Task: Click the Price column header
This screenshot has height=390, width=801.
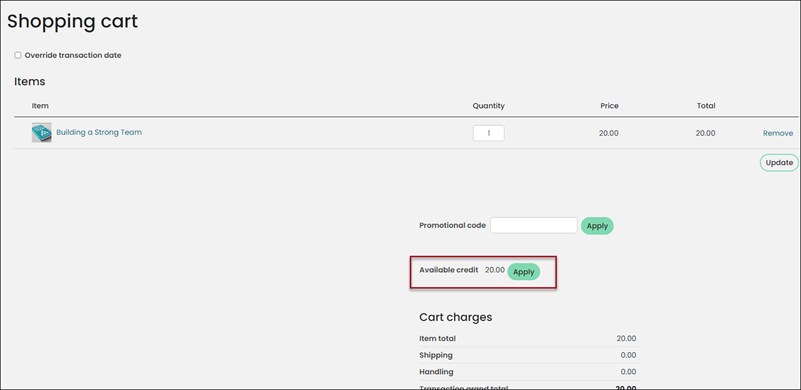Action: [609, 106]
